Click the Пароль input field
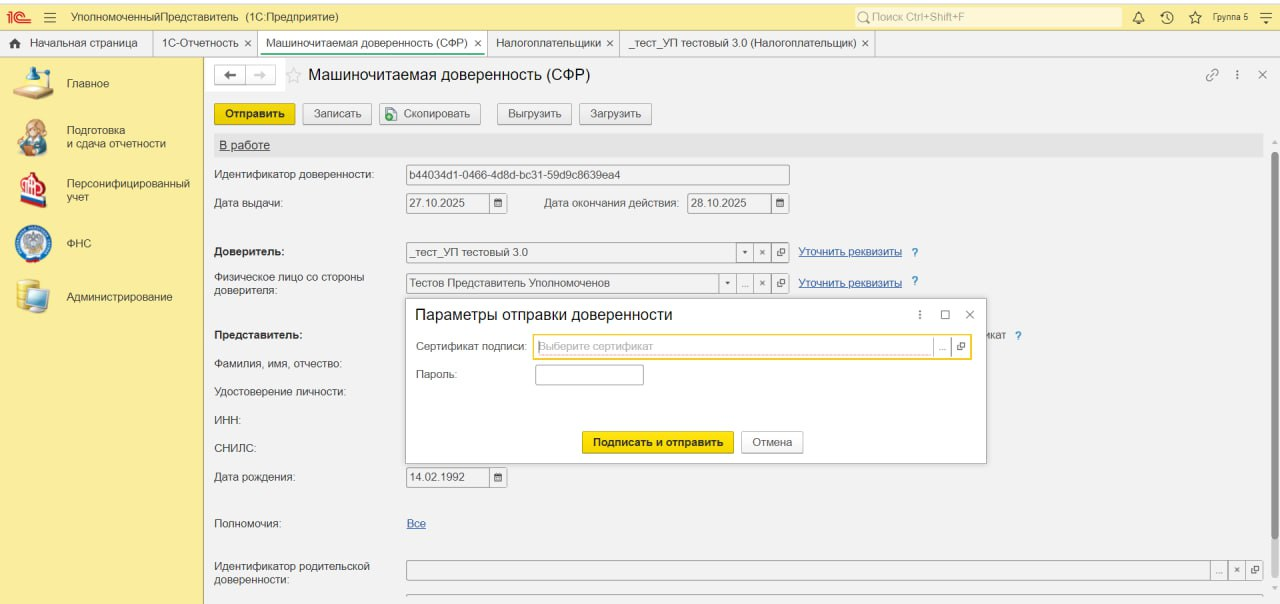 point(589,375)
